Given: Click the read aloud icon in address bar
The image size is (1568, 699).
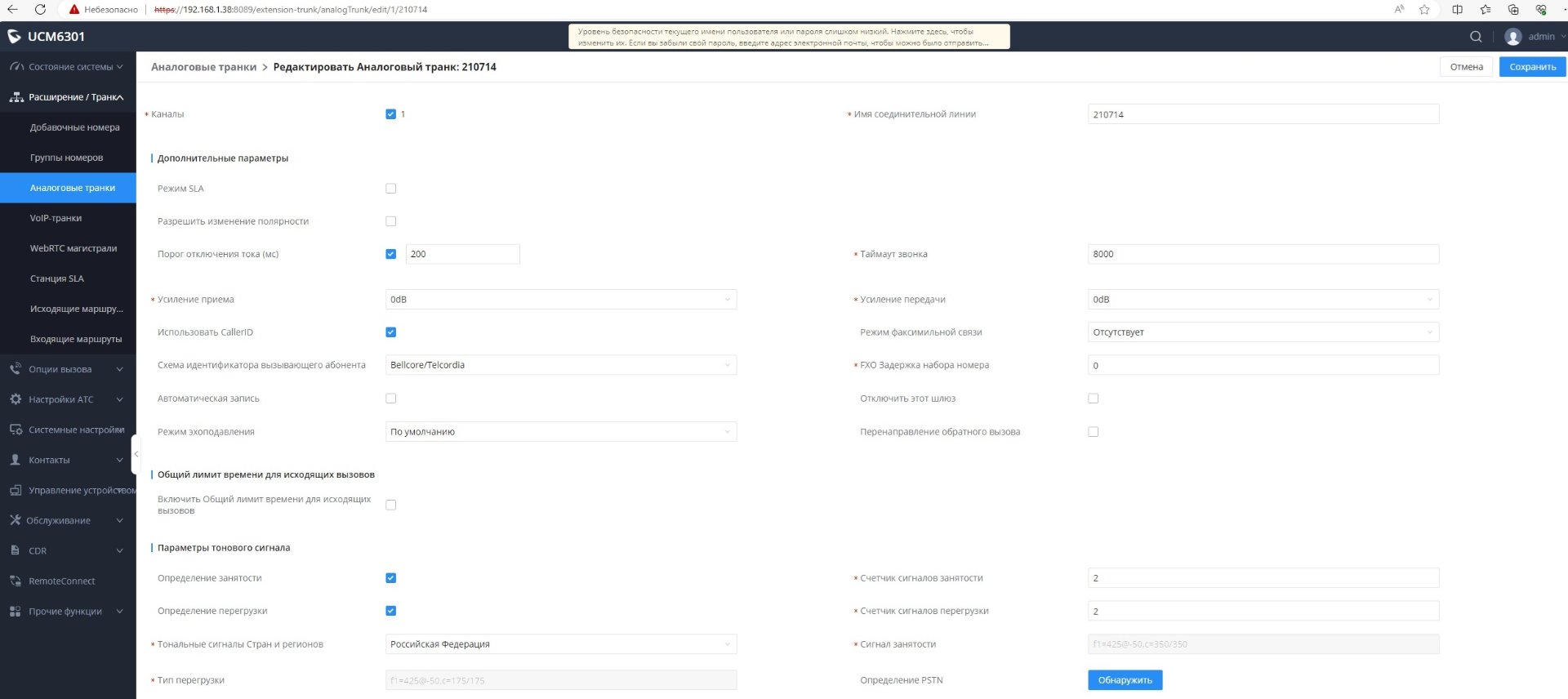Looking at the screenshot, I should click(x=1399, y=9).
